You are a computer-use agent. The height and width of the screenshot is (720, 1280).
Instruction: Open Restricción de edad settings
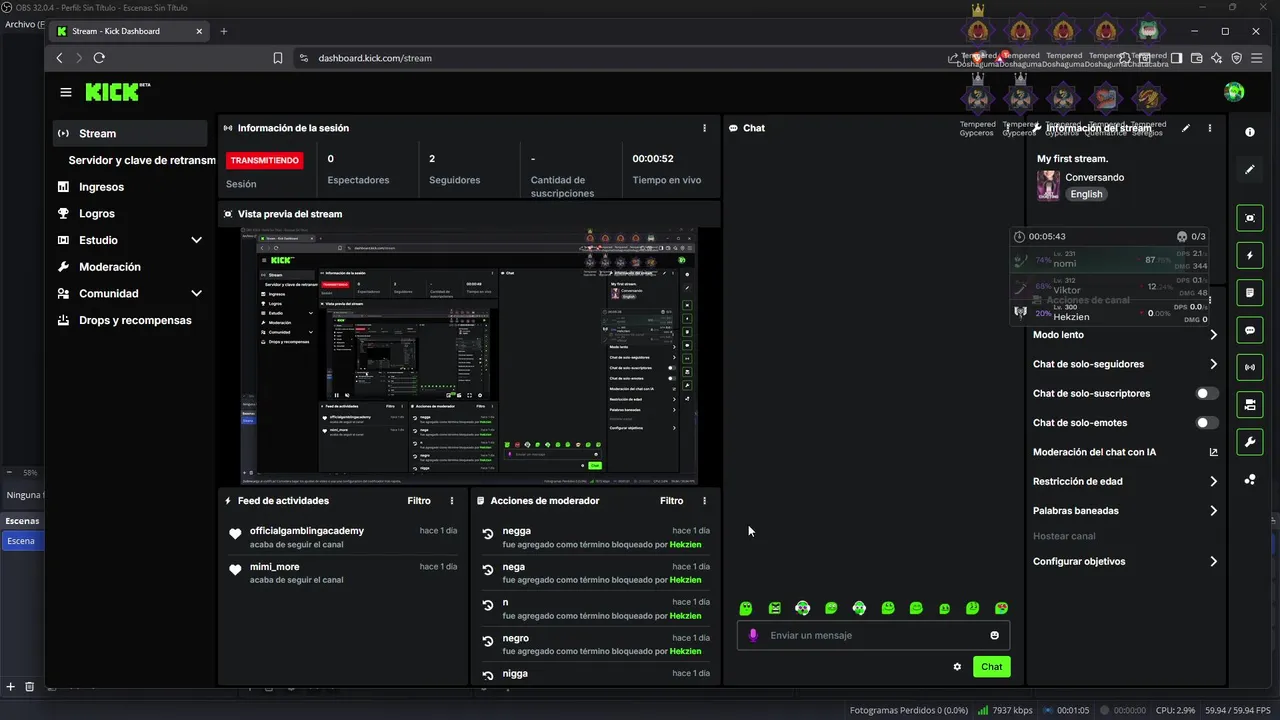[1125, 481]
